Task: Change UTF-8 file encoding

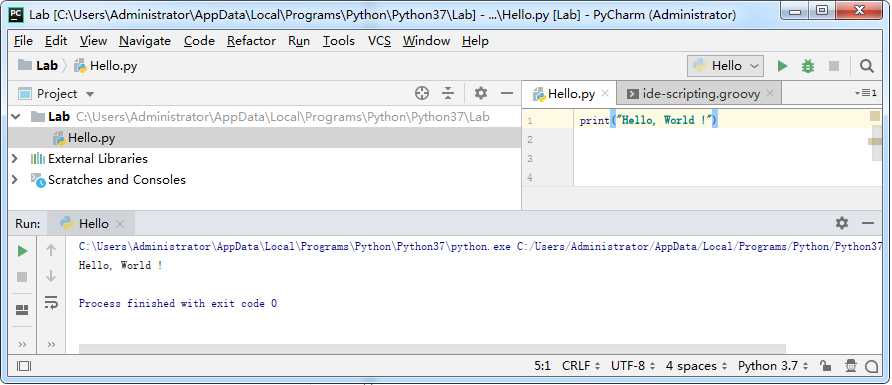Action: (x=633, y=366)
